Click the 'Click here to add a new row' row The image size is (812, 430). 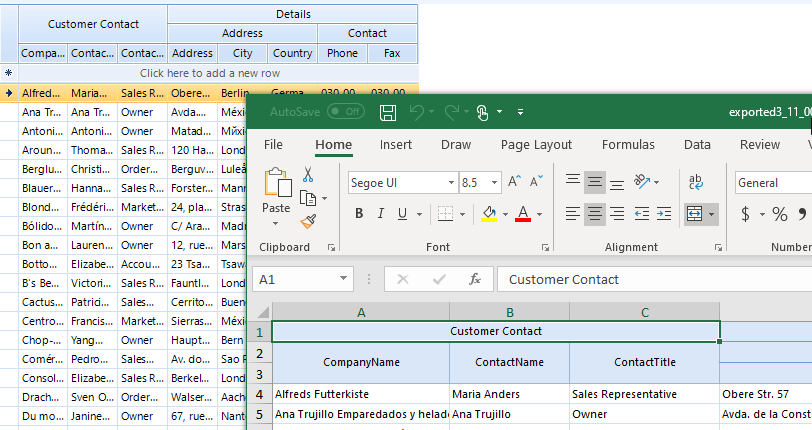coord(210,73)
